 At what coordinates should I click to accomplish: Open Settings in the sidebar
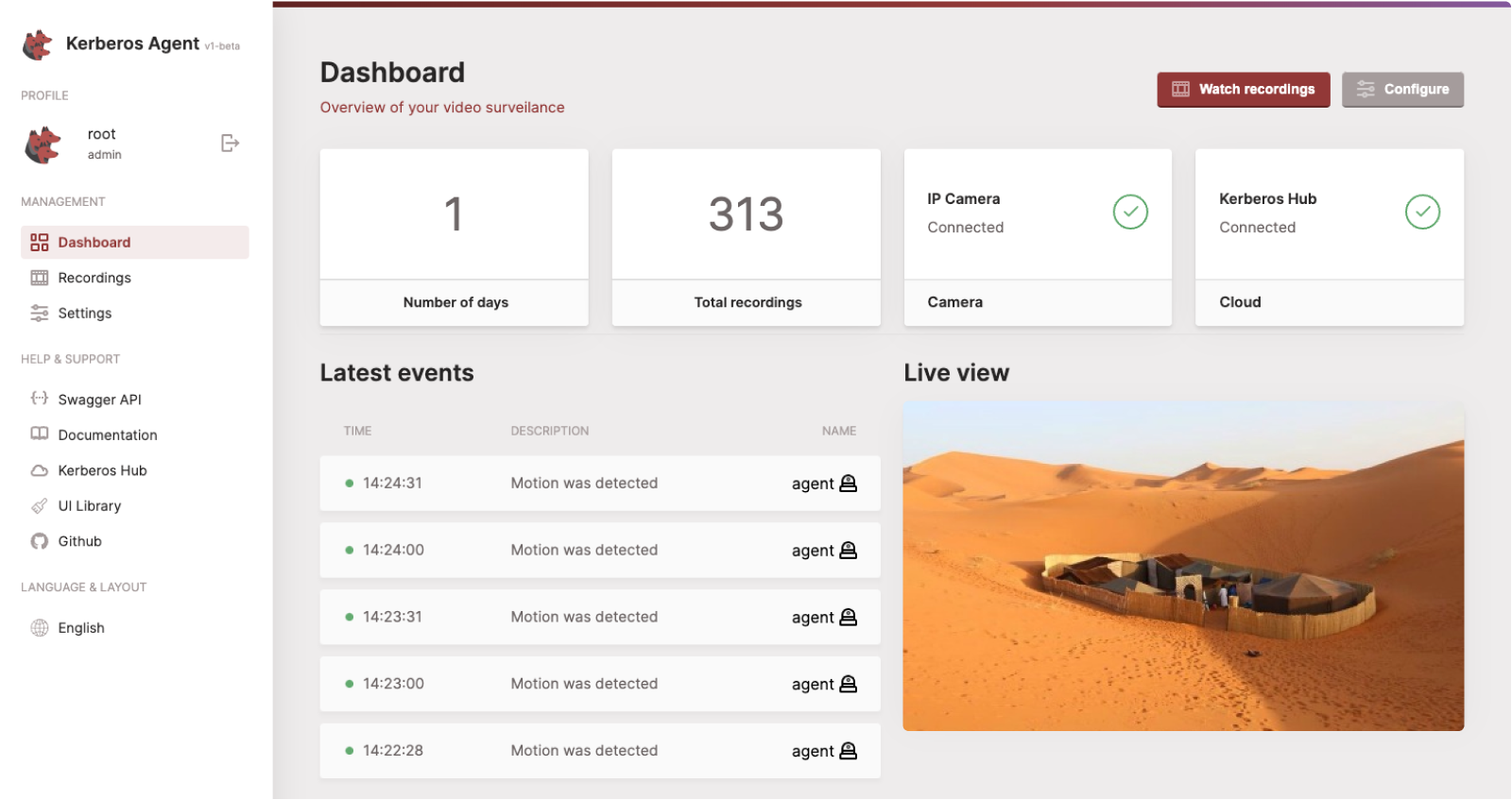tap(85, 314)
